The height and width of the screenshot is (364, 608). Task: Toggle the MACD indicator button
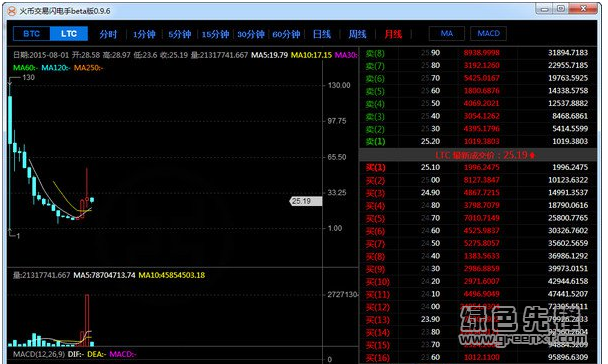tap(488, 34)
